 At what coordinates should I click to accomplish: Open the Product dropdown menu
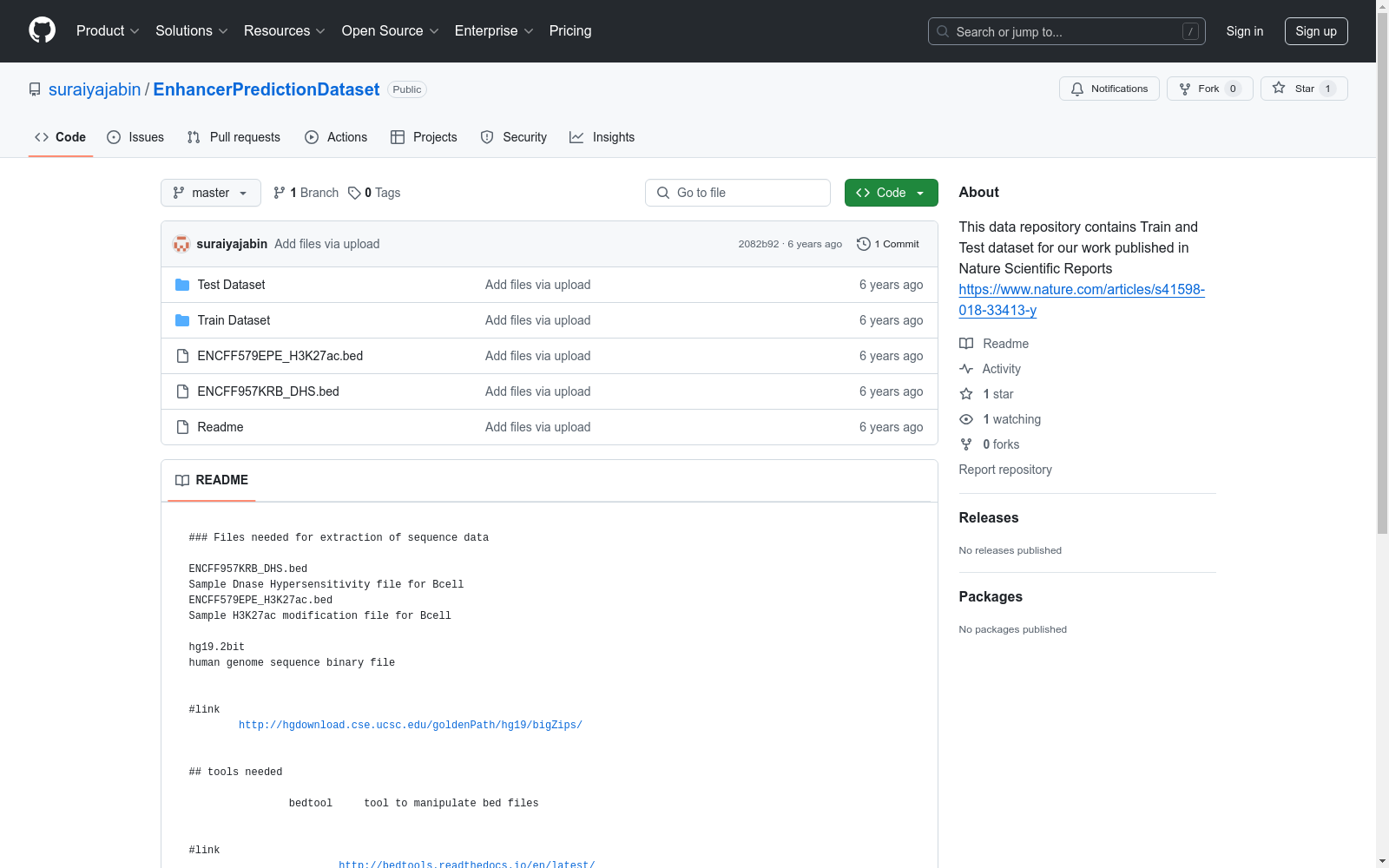108,31
